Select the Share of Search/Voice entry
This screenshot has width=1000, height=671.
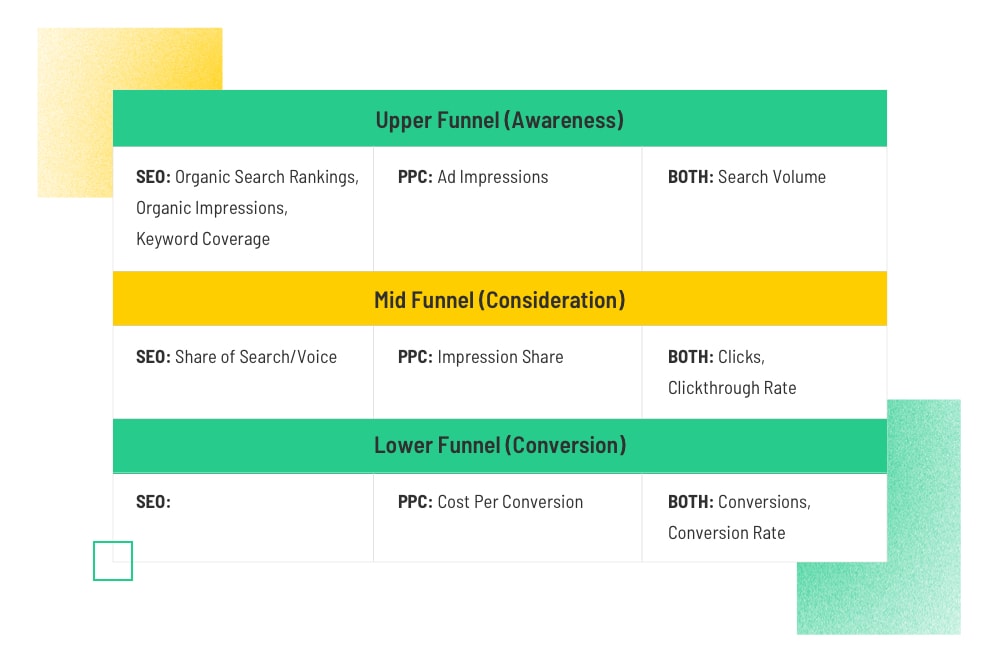coord(236,357)
